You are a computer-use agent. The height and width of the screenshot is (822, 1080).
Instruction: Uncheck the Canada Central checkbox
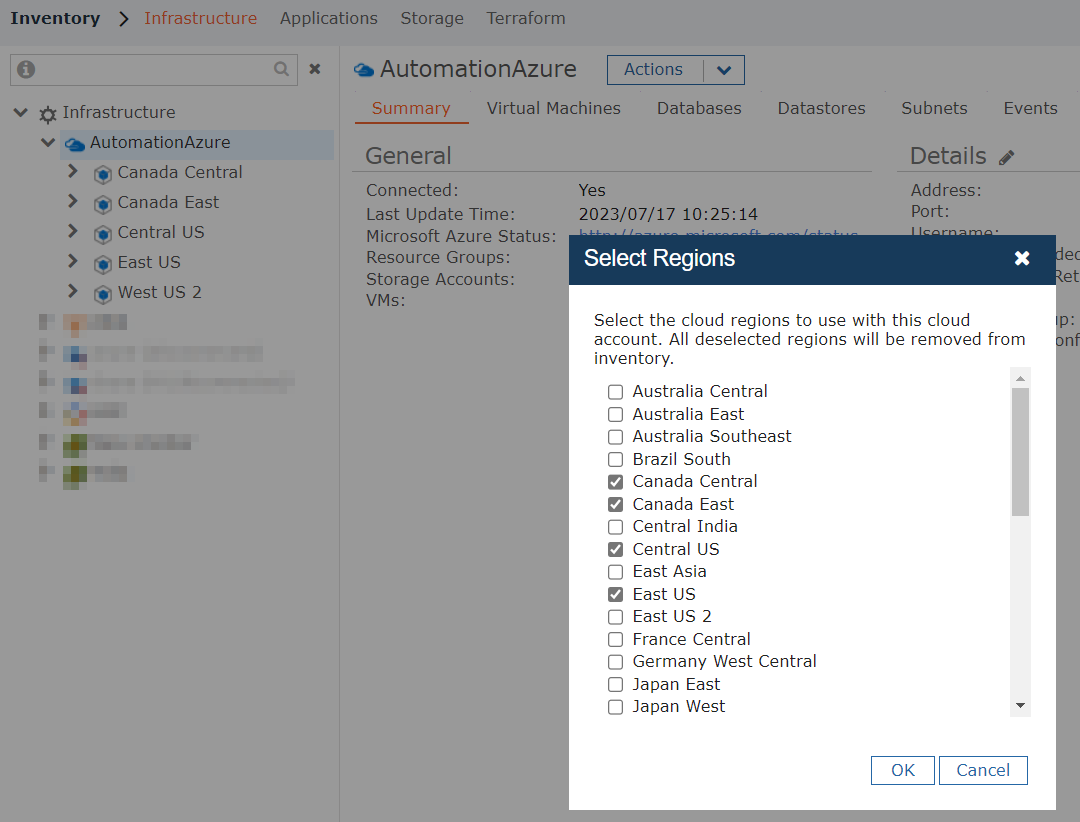615,482
